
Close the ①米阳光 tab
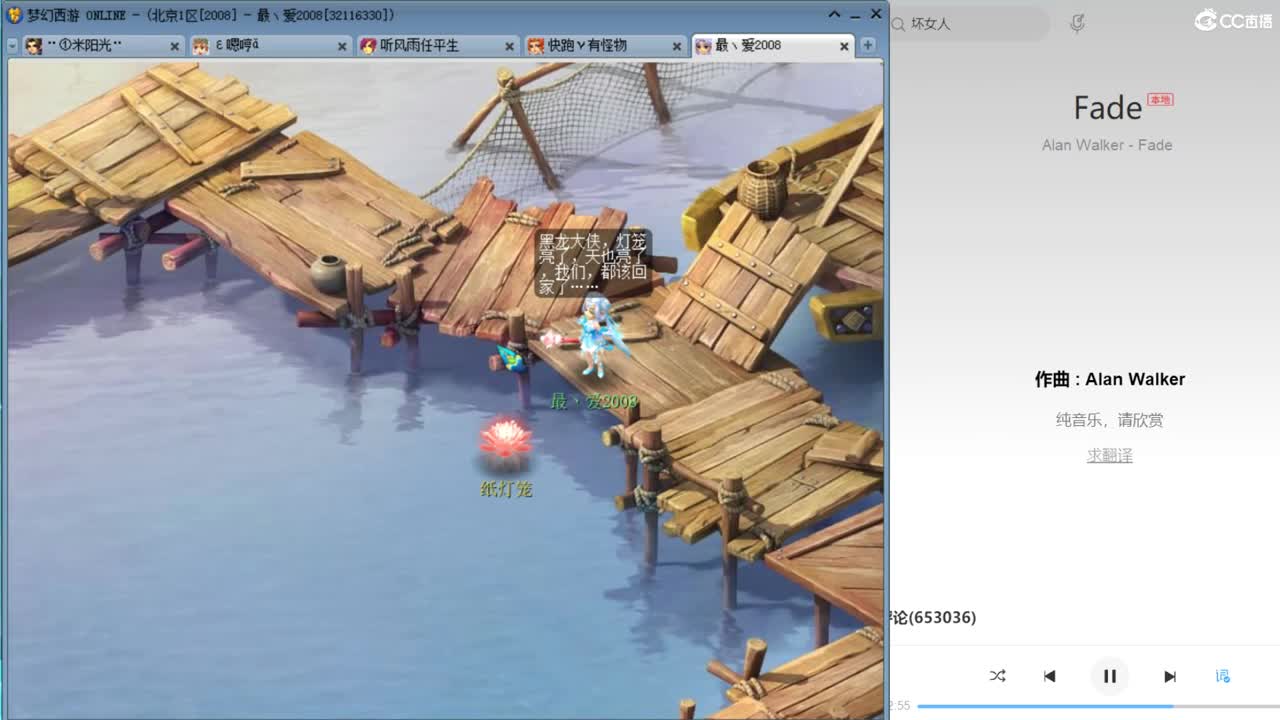tap(175, 46)
